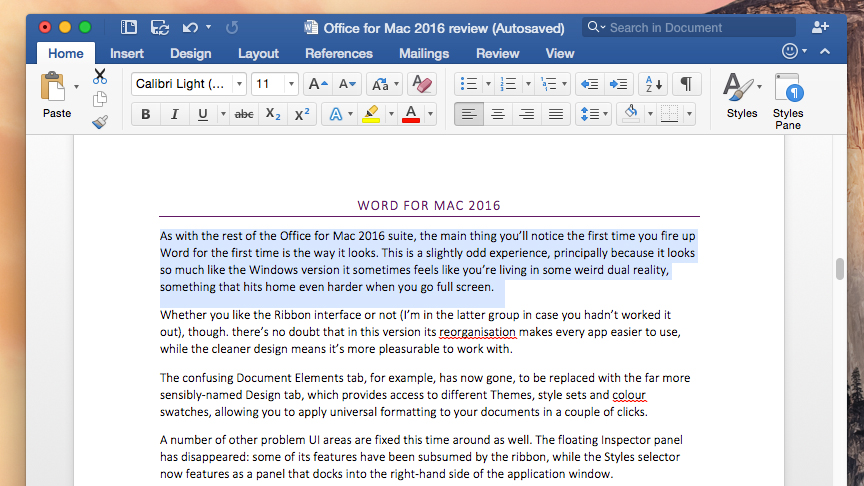Switch to the Home tab
Image resolution: width=864 pixels, height=486 pixels.
point(66,53)
